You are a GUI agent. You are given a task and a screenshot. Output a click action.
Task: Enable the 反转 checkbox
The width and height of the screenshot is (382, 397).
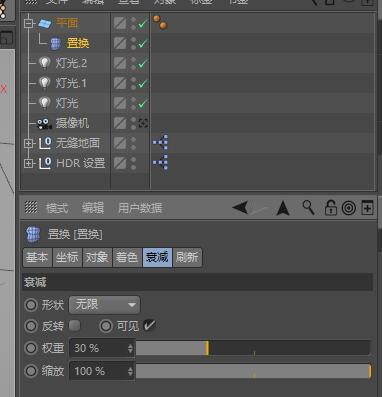pos(75,325)
